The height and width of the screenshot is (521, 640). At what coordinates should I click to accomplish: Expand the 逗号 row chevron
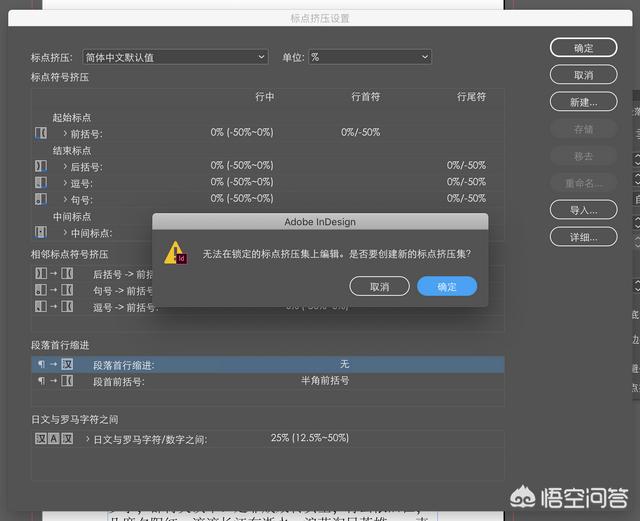pyautogui.click(x=65, y=183)
